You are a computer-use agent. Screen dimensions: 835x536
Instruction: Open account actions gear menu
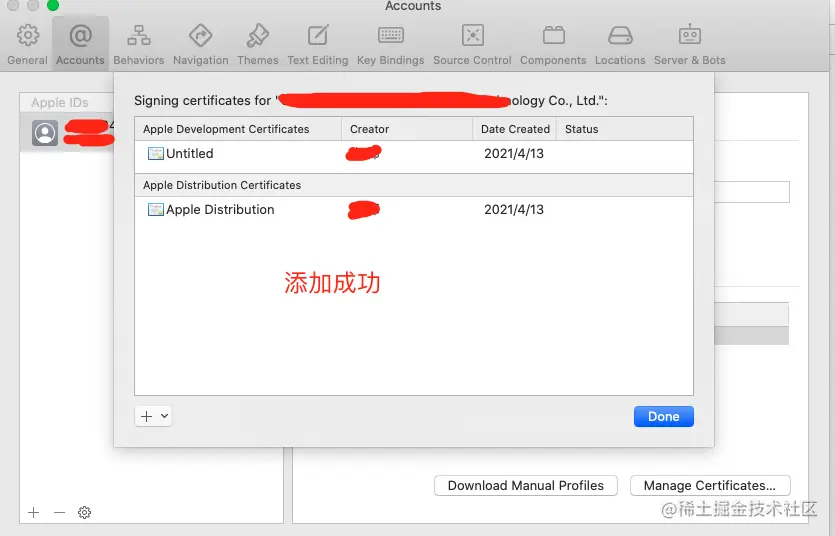84,513
